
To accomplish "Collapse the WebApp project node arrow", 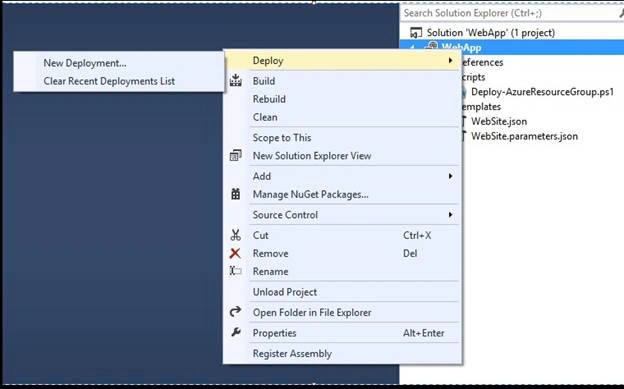I will pos(413,47).
